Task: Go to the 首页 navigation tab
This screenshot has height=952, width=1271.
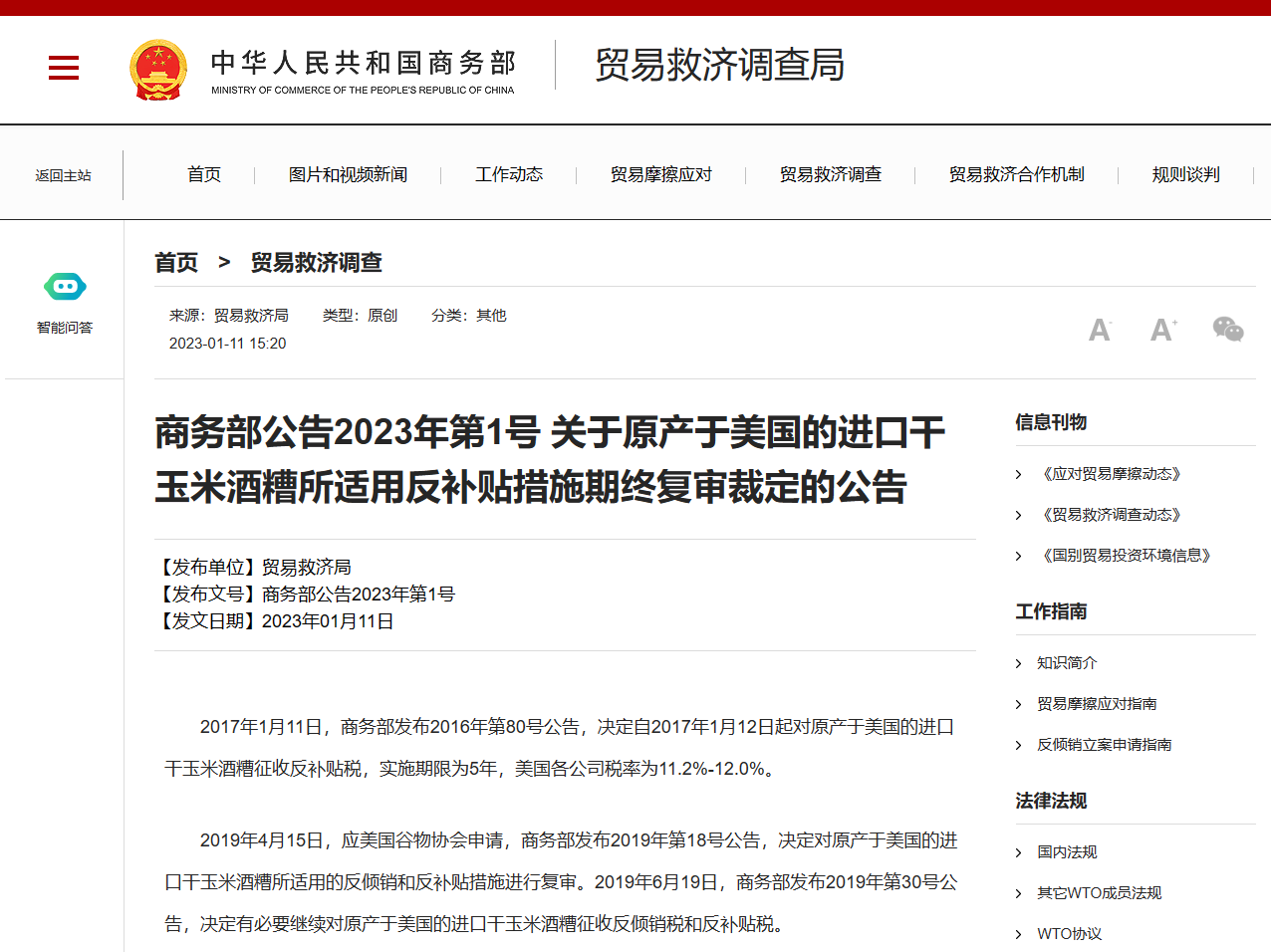Action: click(204, 175)
